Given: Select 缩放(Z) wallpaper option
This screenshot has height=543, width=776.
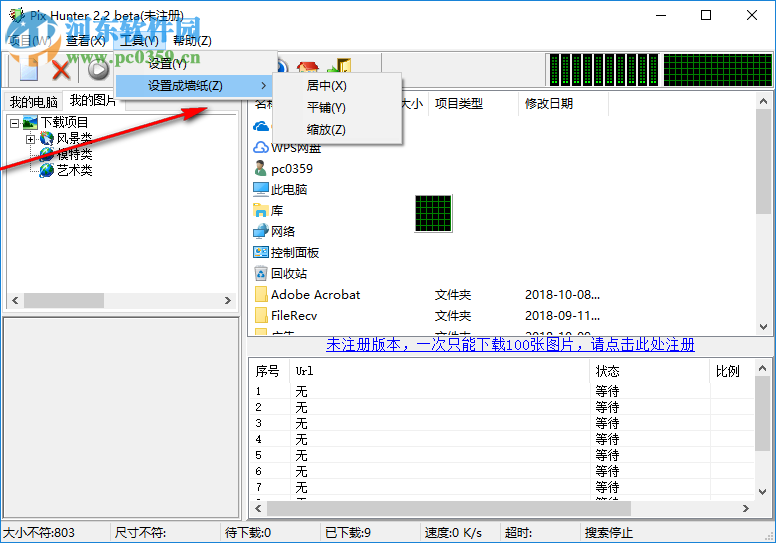Looking at the screenshot, I should (326, 130).
